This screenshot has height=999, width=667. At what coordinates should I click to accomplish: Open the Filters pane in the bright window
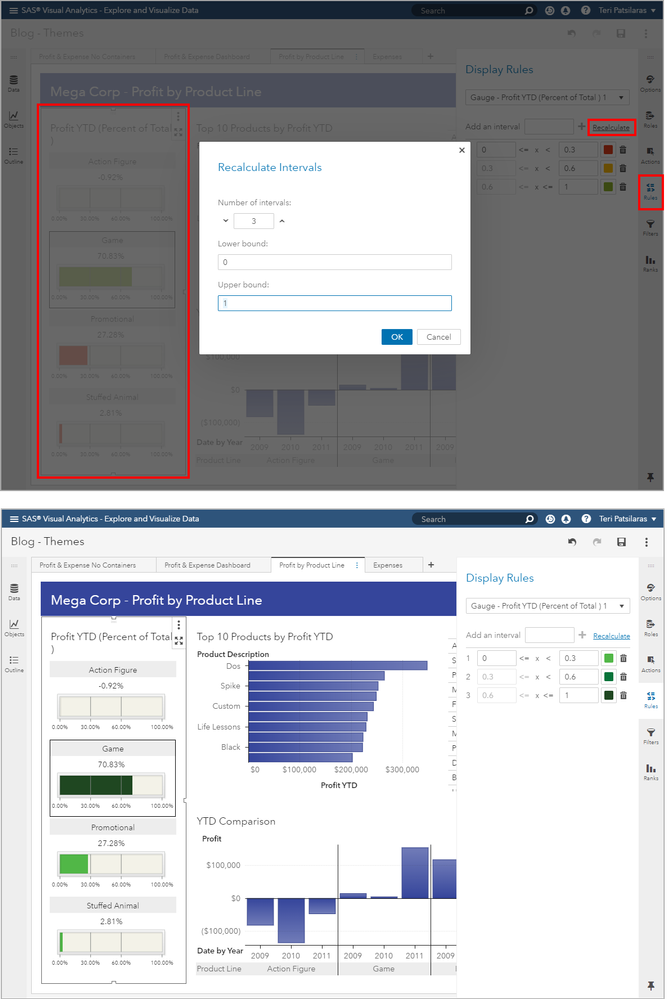tap(650, 736)
